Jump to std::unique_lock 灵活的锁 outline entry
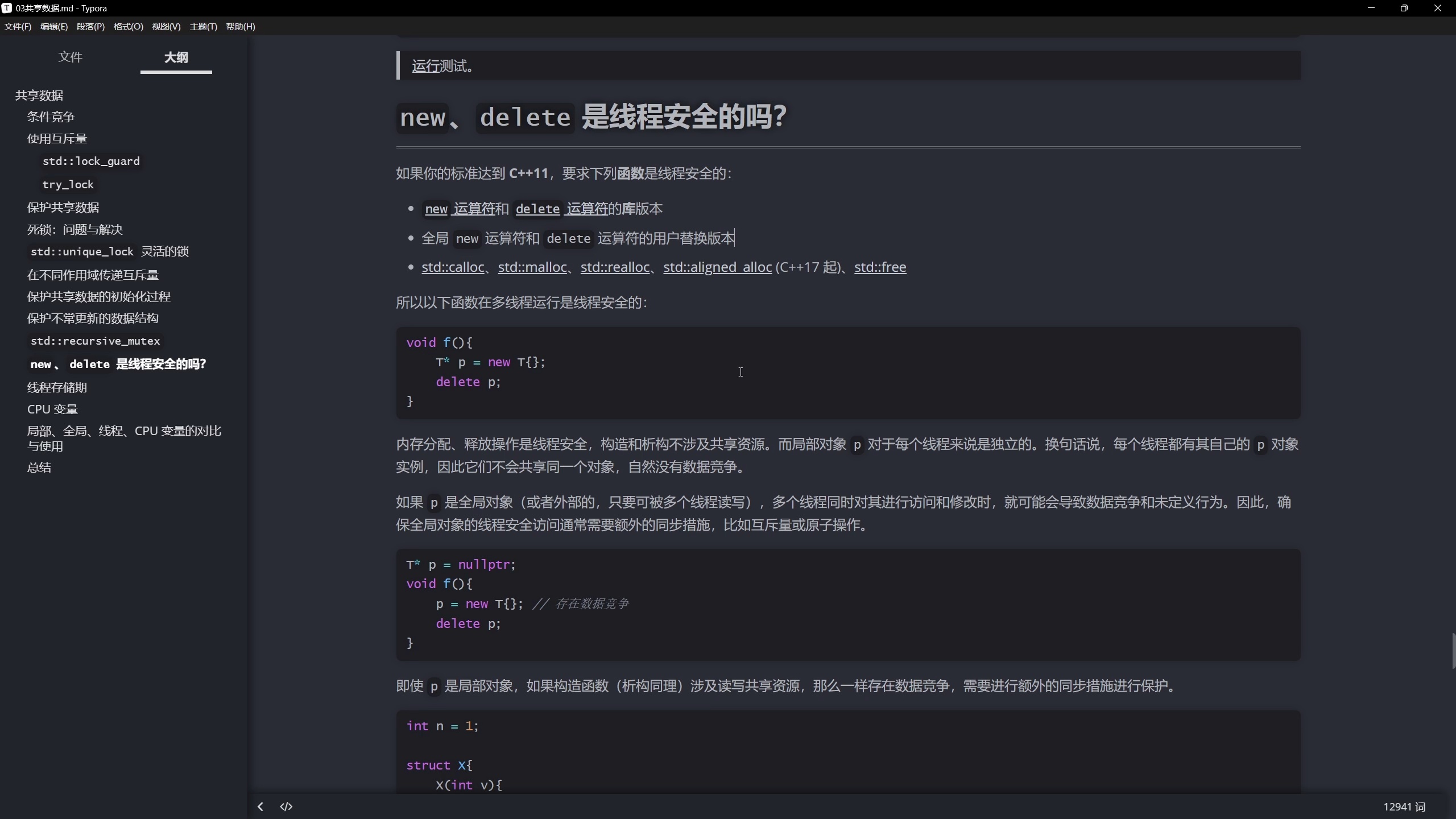1456x819 pixels. point(109,251)
